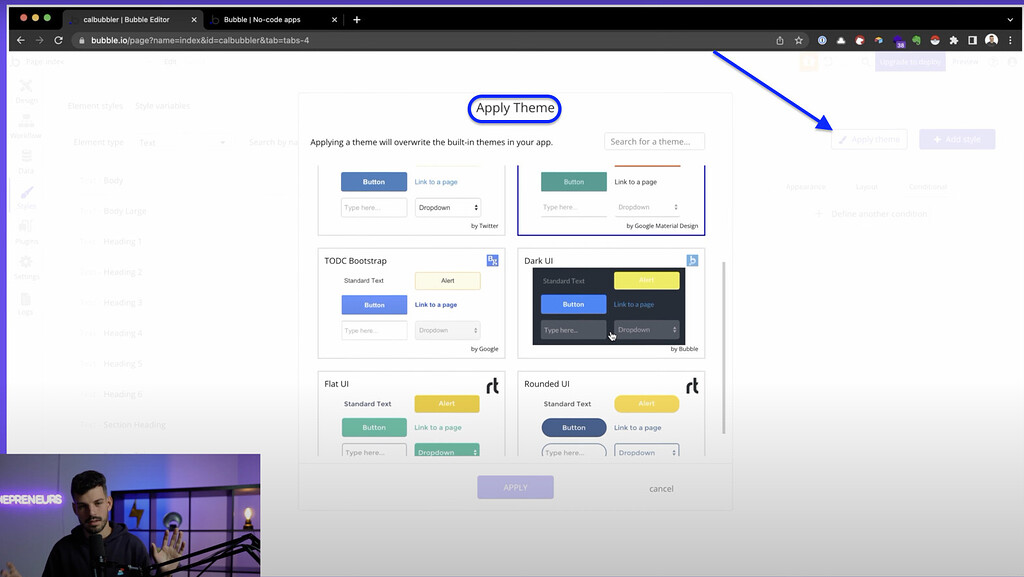
Task: Open the Logs icon in the sidebar
Action: click(x=27, y=300)
